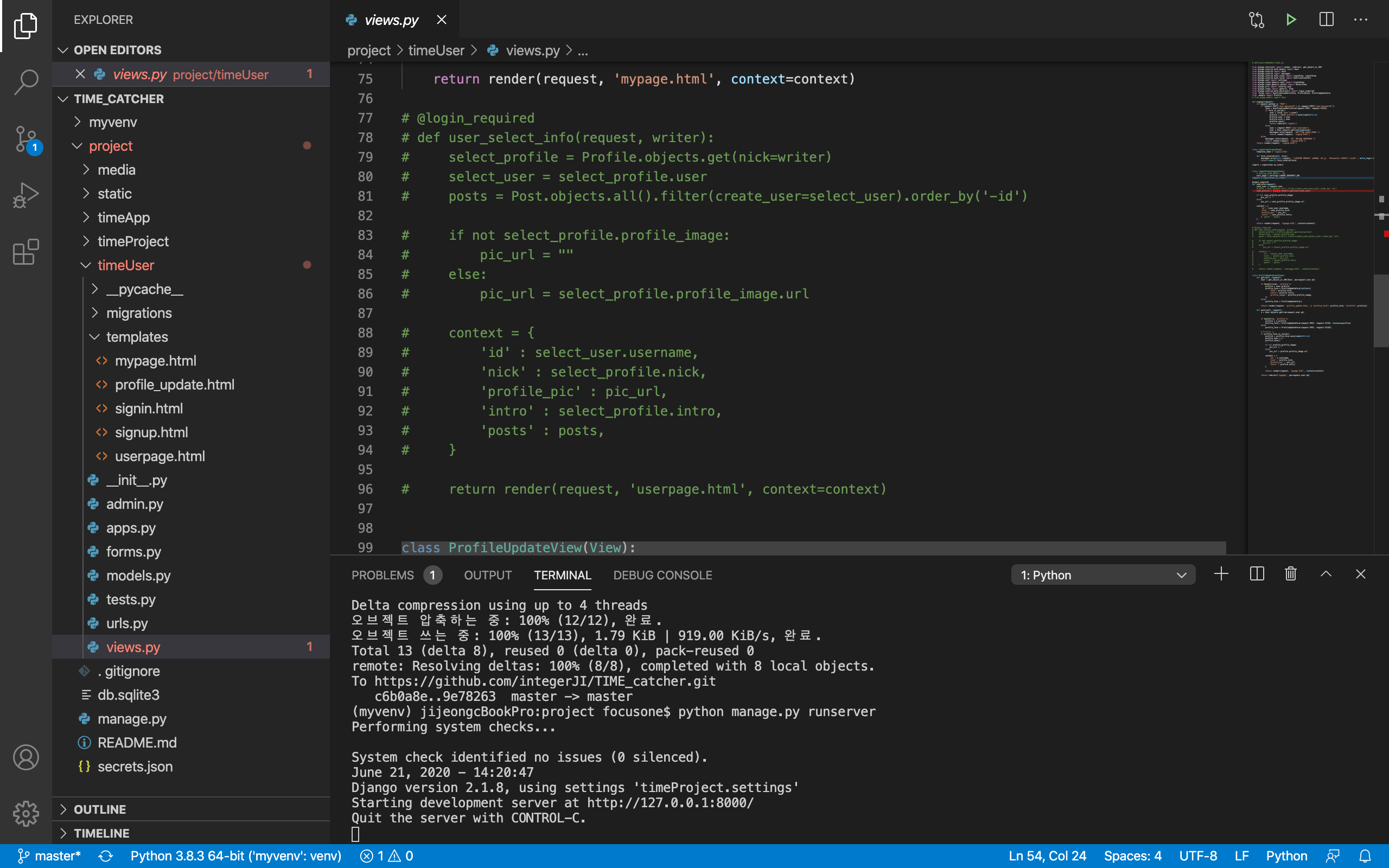The image size is (1389, 868).
Task: Run Python file with play button
Action: 1291,20
